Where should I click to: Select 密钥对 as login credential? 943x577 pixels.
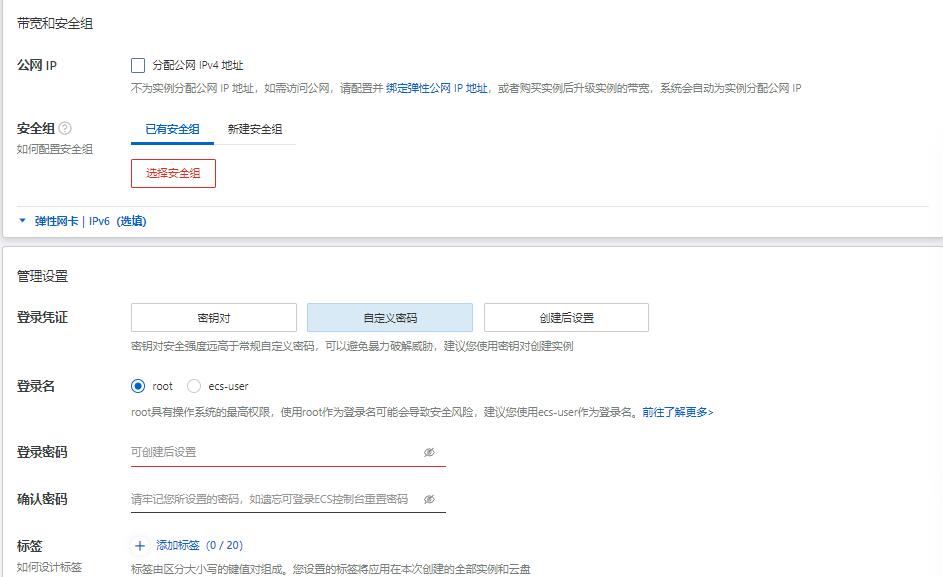point(214,318)
